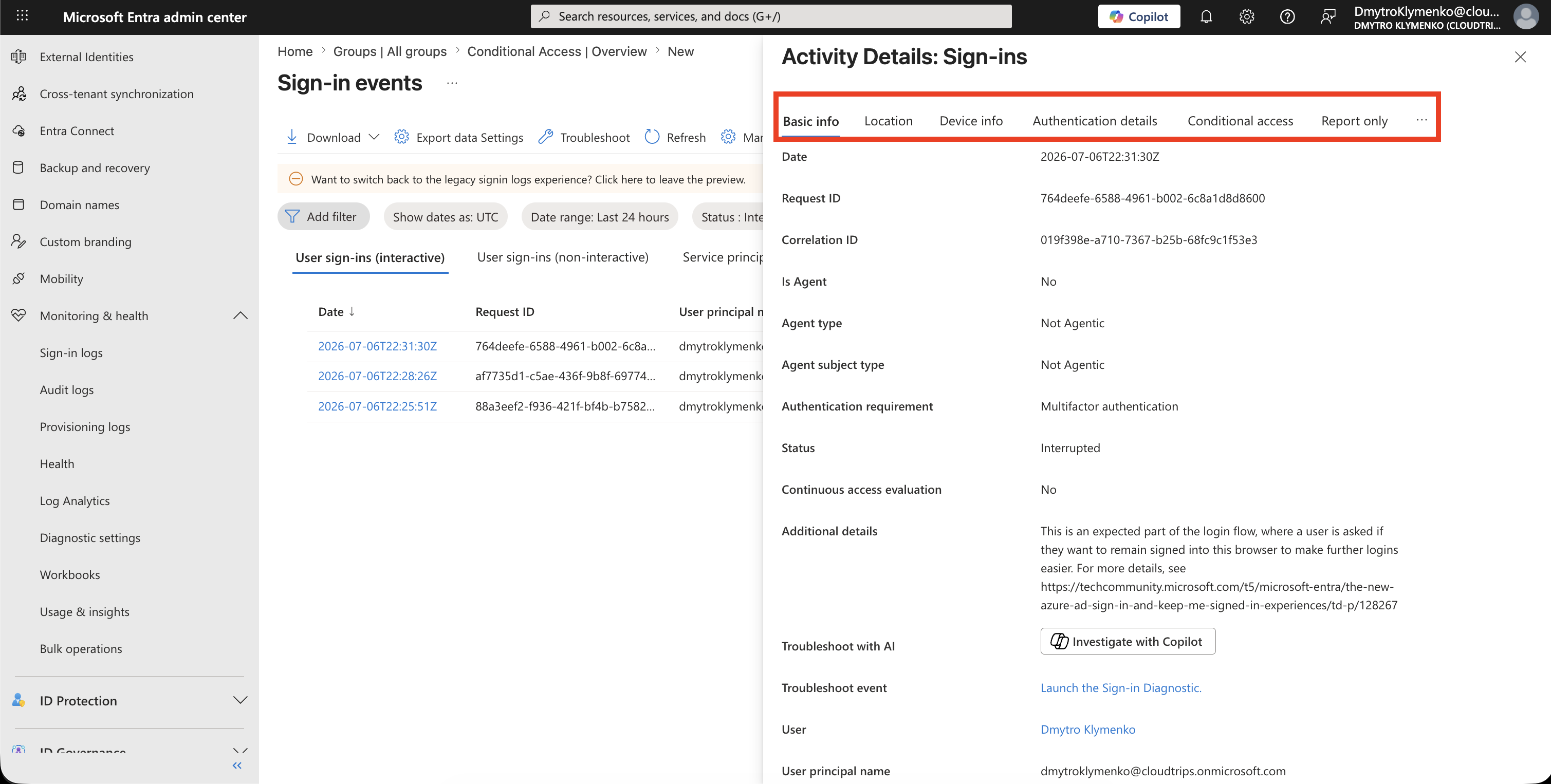Select User sign-ins (interactive) tab
Screen dimensions: 1551x784
[371, 257]
